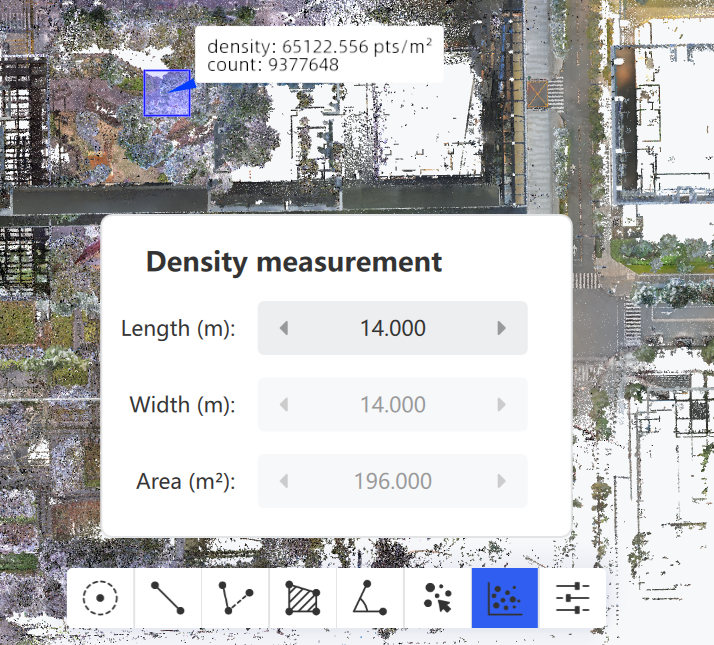Select the point picking cursor tool
714x645 pixels.
point(438,598)
